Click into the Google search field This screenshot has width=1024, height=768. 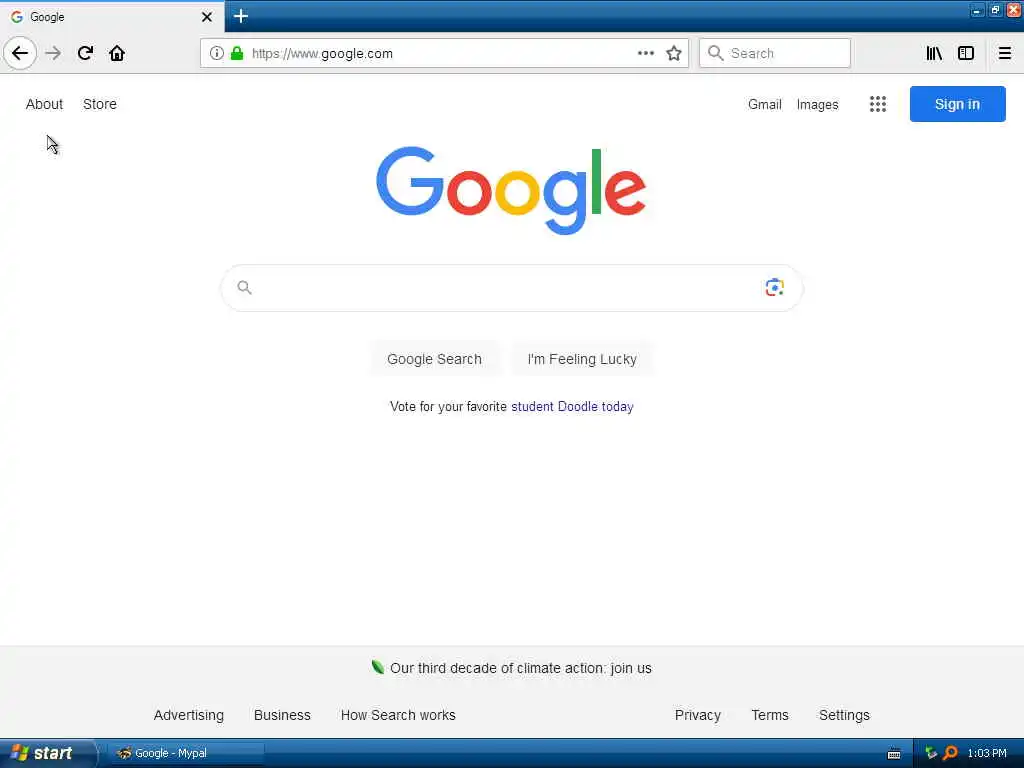pos(511,288)
